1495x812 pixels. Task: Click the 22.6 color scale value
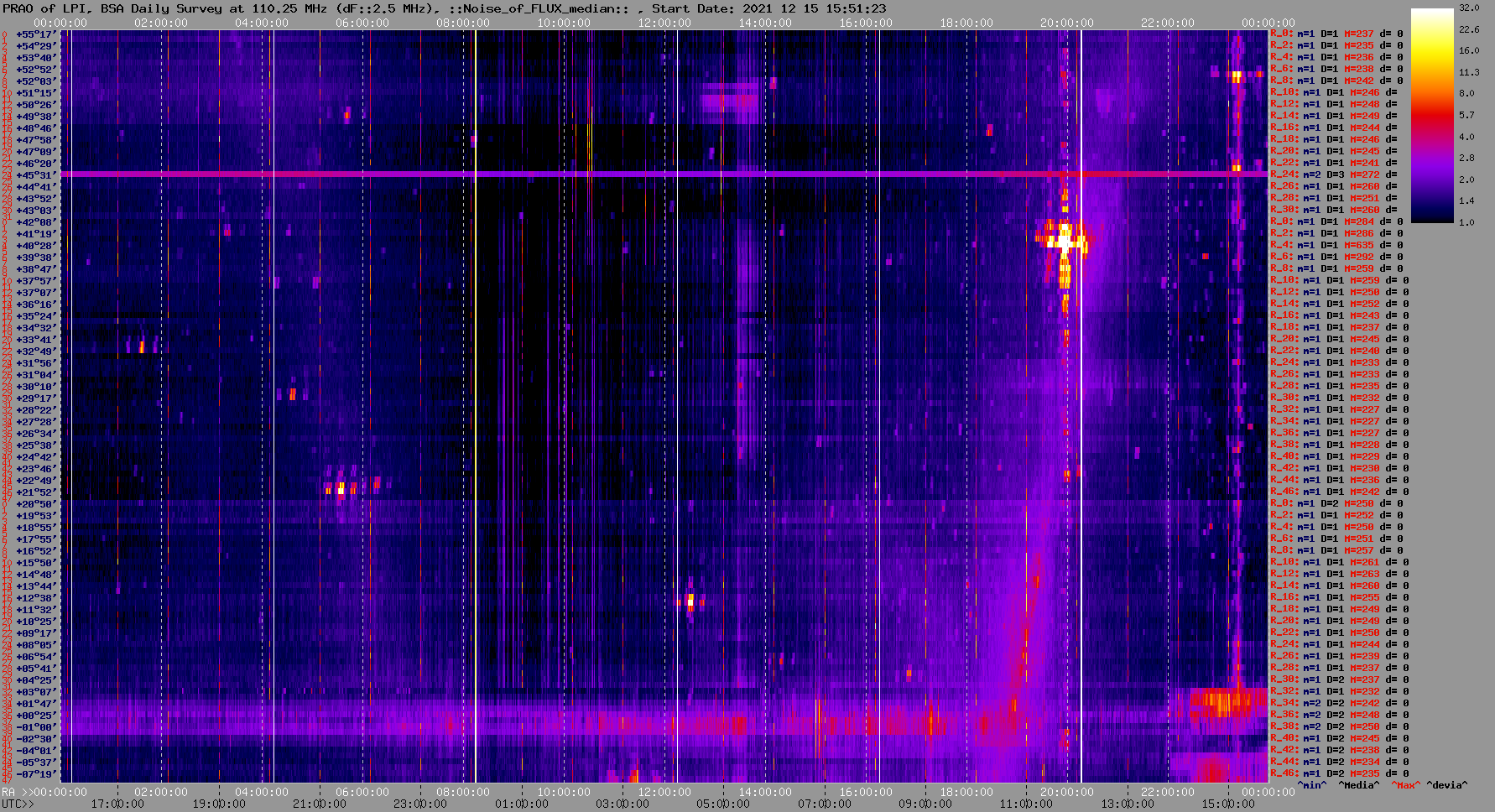[1468, 29]
